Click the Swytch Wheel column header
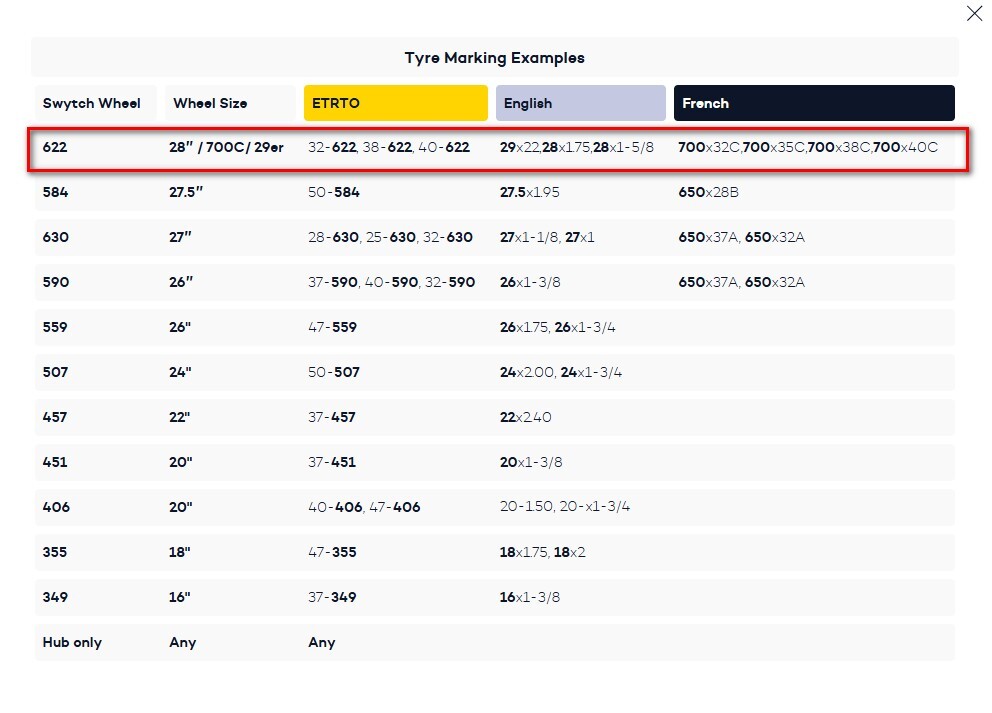This screenshot has width=992, height=713. (x=92, y=103)
